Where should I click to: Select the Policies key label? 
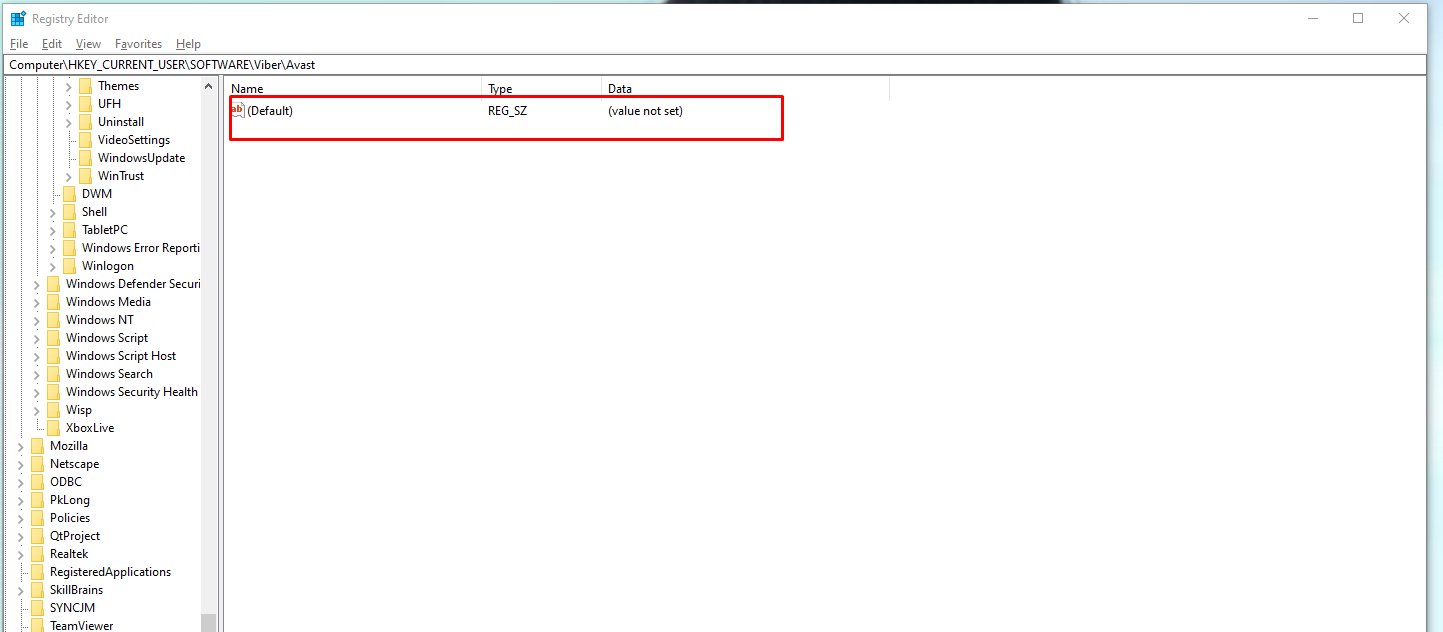(x=70, y=518)
